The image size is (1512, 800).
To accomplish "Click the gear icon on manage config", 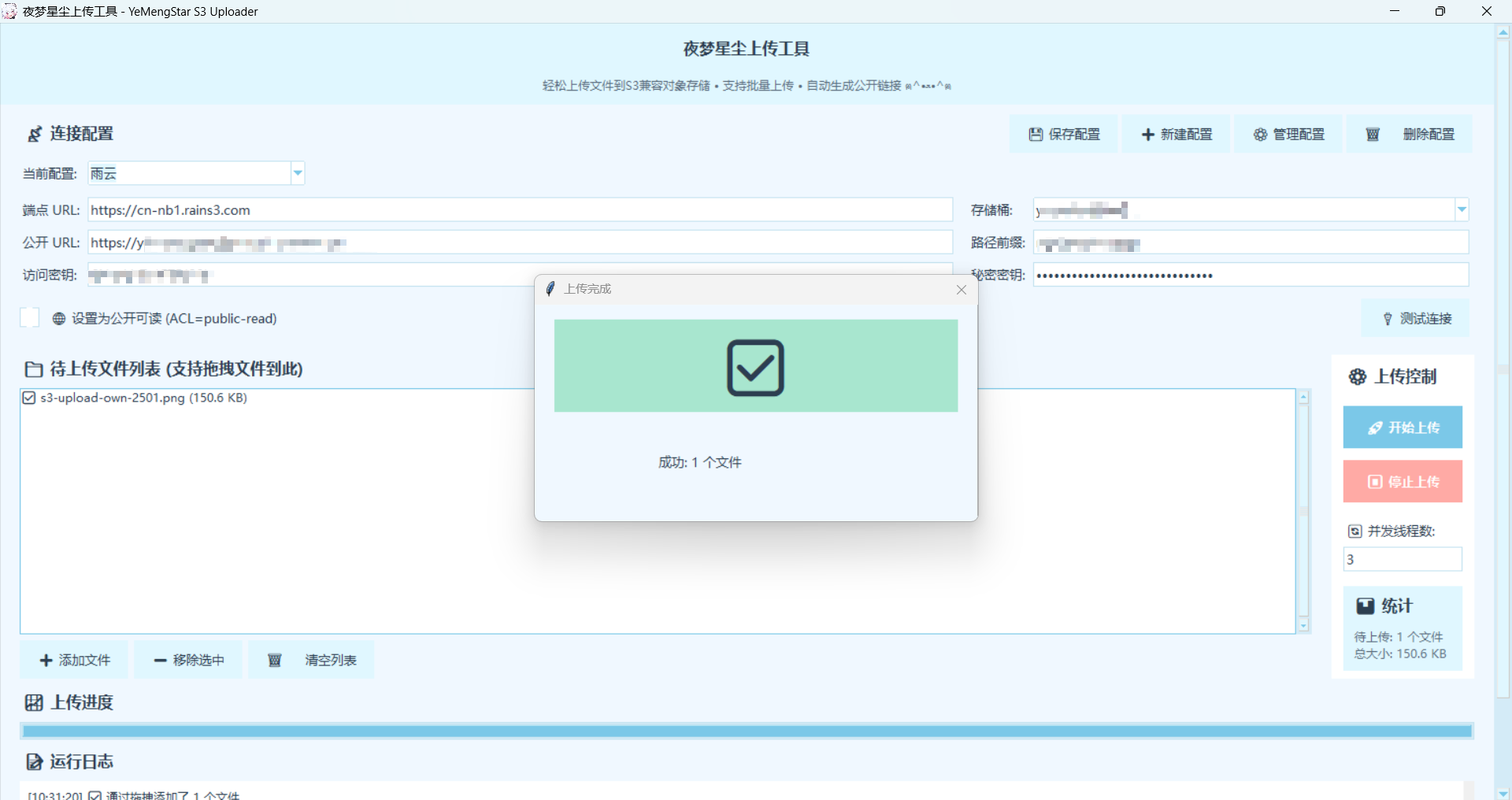I will [1260, 135].
